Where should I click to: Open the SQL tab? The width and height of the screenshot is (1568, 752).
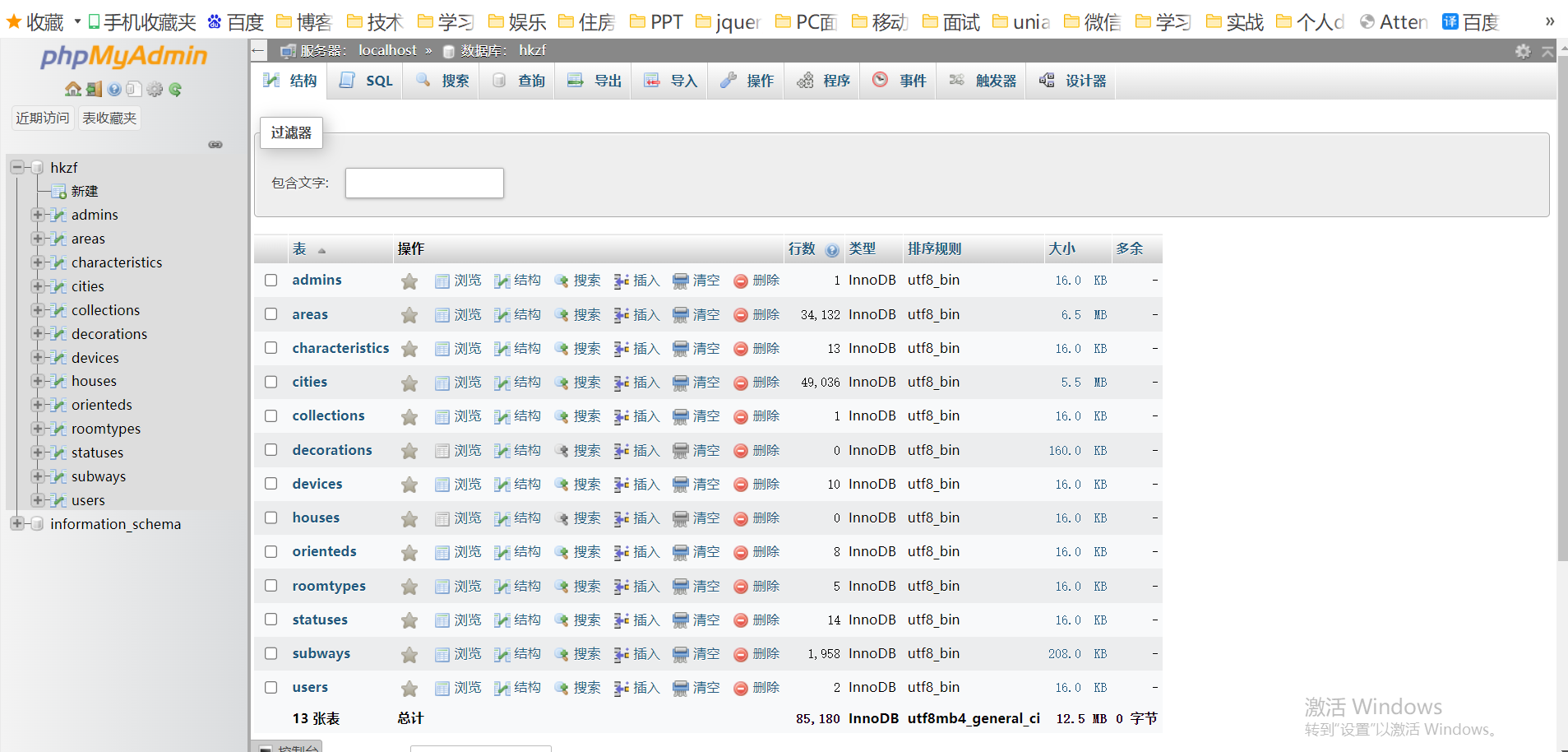[365, 81]
